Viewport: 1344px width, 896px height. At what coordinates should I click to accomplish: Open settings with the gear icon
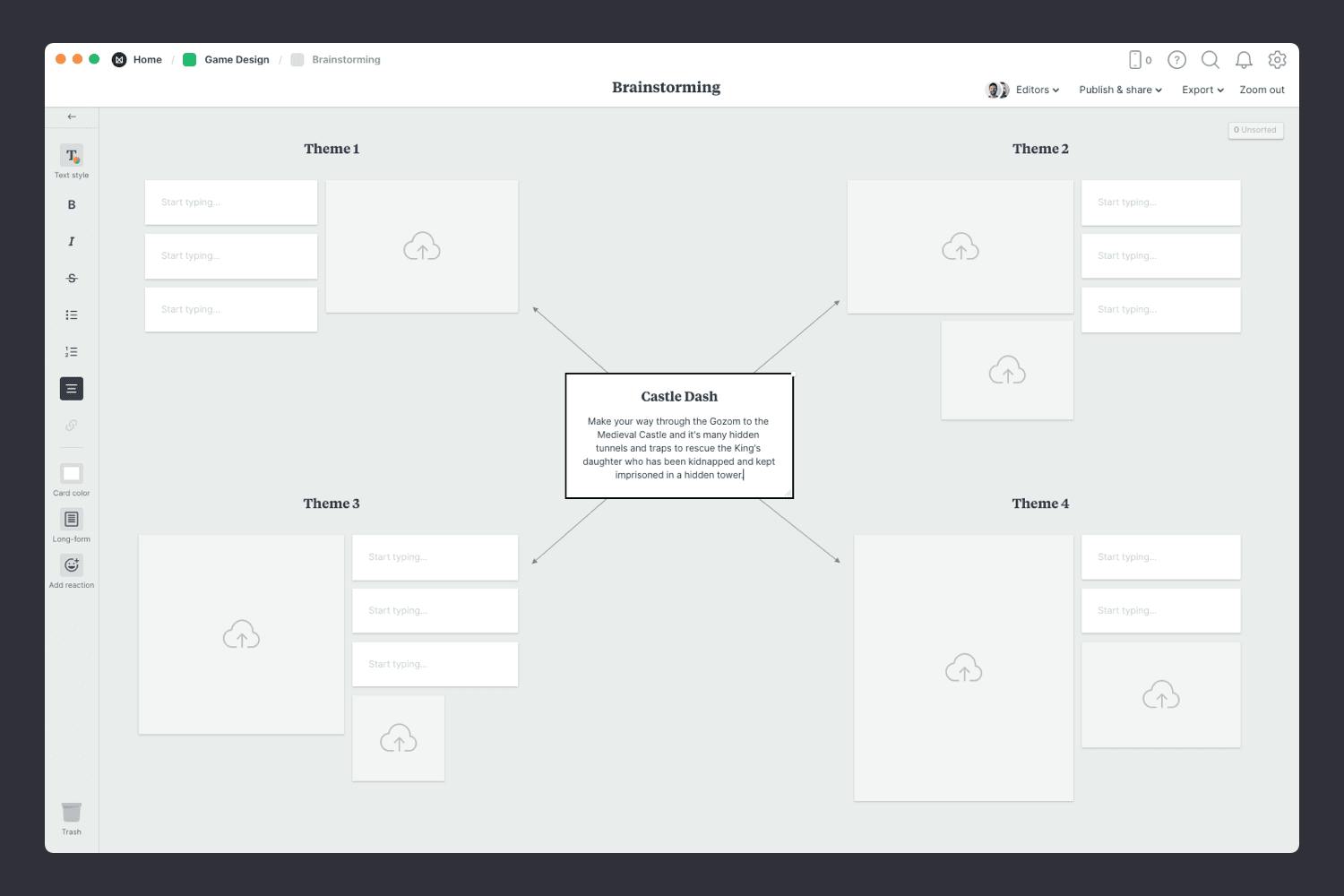point(1277,60)
